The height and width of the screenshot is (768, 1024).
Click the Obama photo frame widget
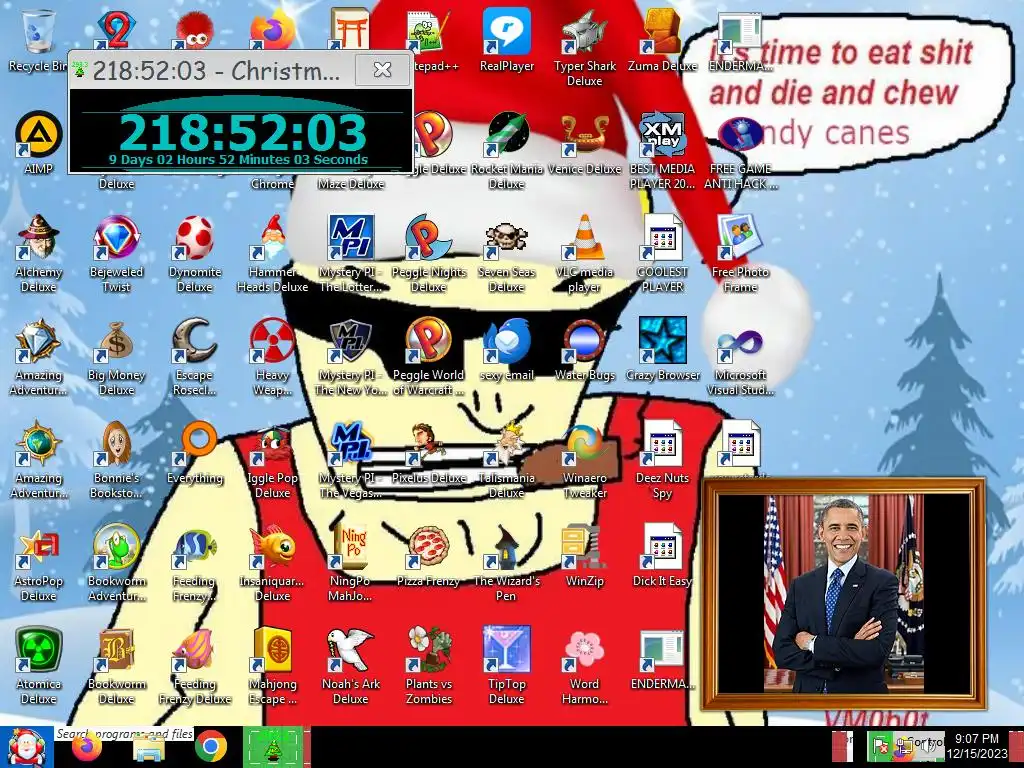pyautogui.click(x=842, y=594)
